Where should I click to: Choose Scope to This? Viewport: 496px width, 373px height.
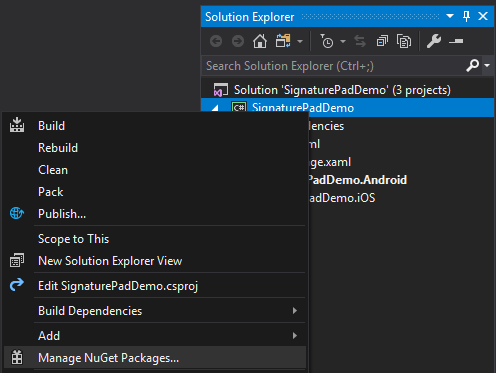pos(155,239)
